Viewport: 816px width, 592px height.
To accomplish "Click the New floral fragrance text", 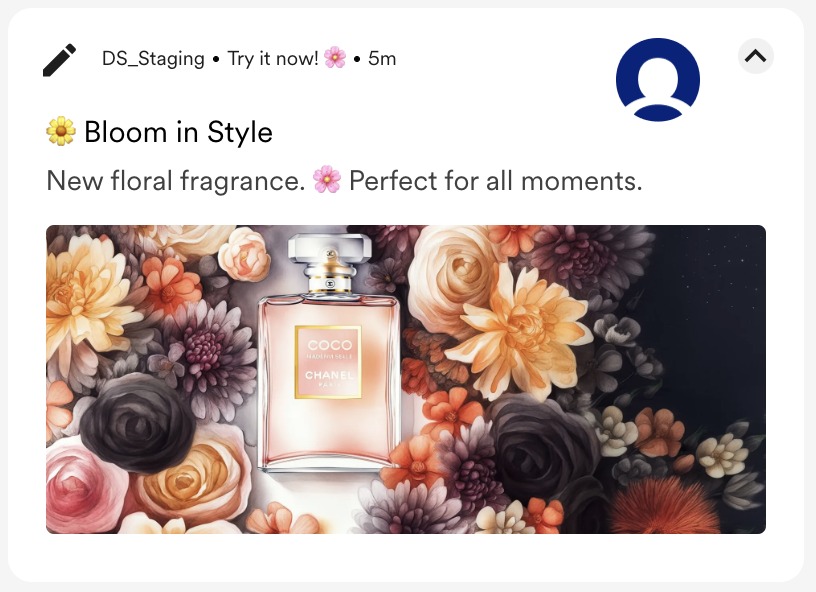I will [x=175, y=181].
